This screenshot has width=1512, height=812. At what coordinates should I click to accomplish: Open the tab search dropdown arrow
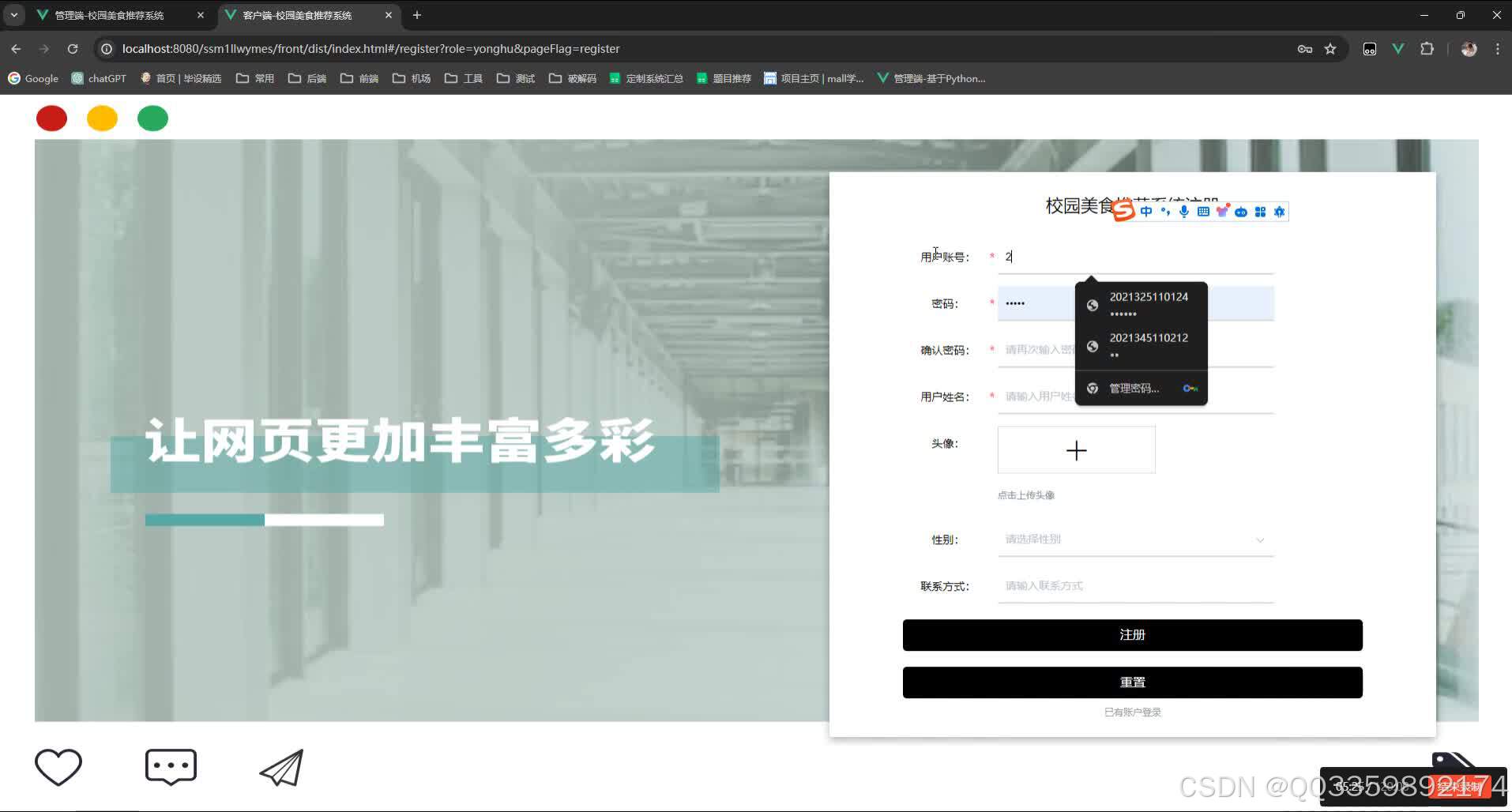click(14, 15)
